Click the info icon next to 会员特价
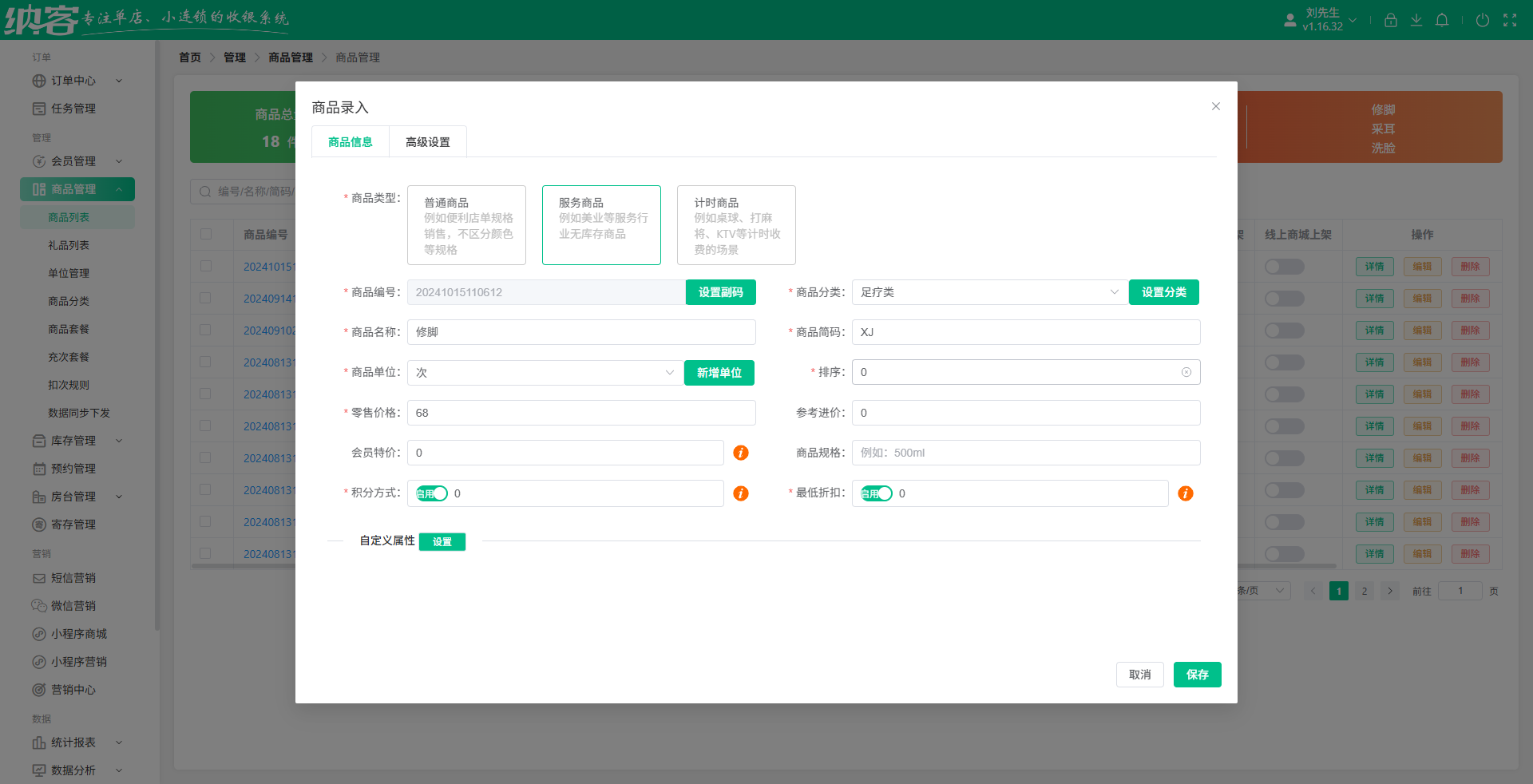Viewport: 1533px width, 784px height. tap(740, 453)
